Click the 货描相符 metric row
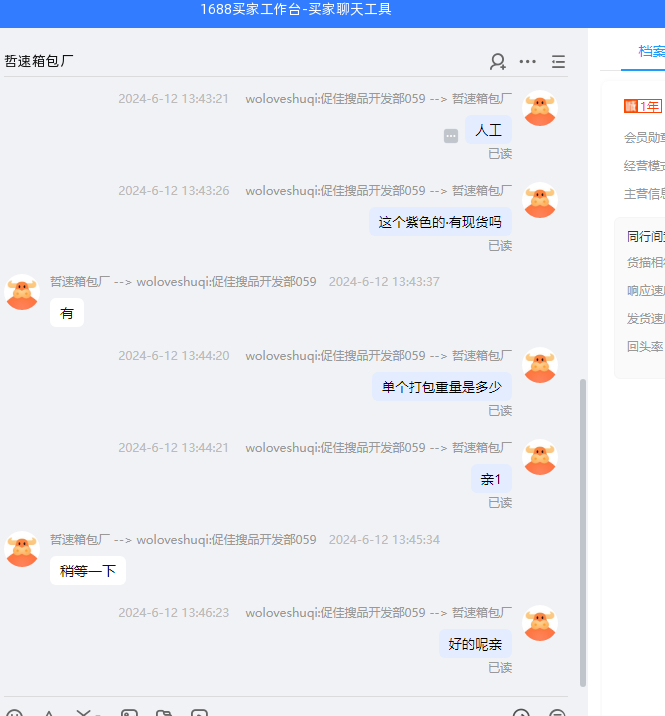The height and width of the screenshot is (716, 665). (x=646, y=263)
